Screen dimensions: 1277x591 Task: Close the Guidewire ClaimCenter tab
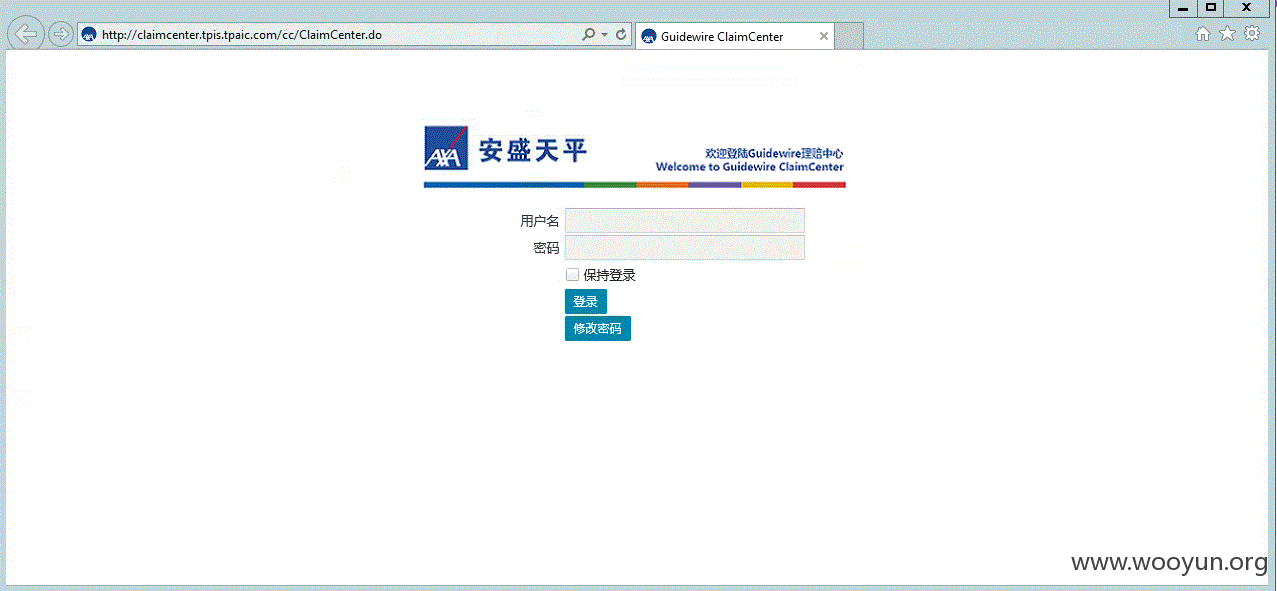pyautogui.click(x=824, y=36)
